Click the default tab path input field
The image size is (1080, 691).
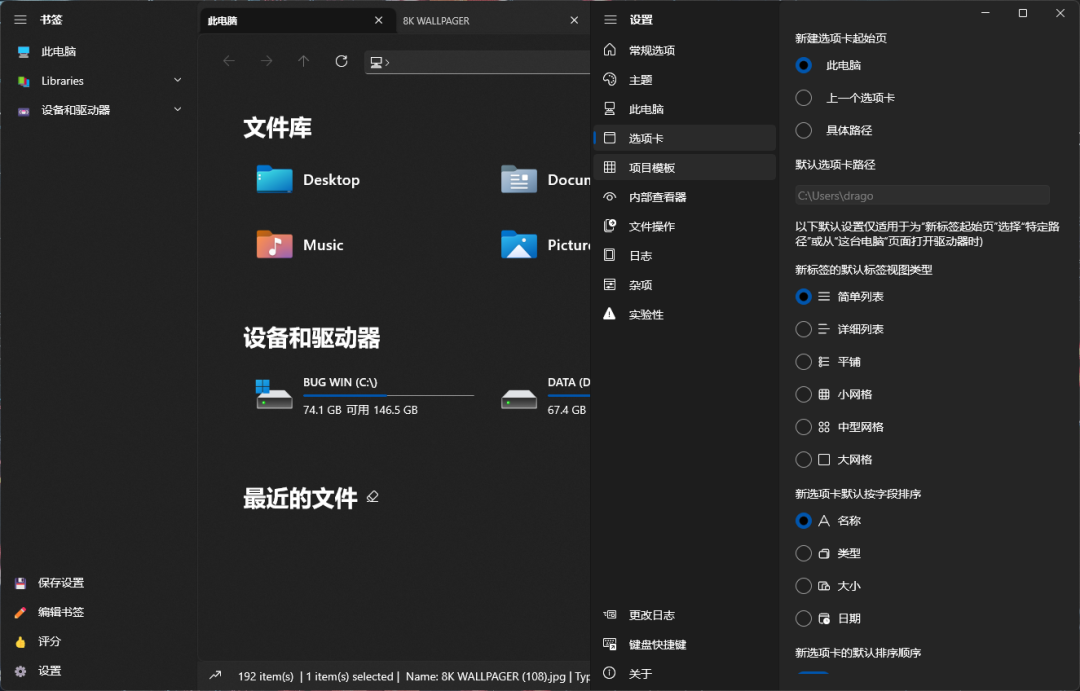coord(920,195)
